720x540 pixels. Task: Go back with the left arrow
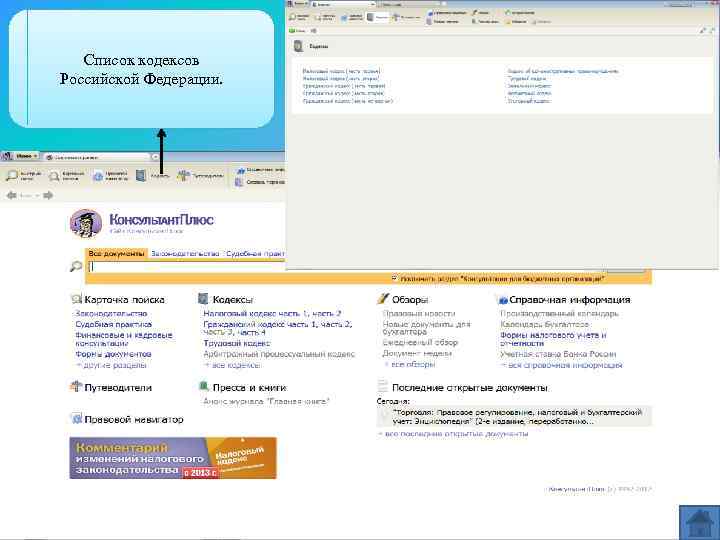tap(11, 196)
